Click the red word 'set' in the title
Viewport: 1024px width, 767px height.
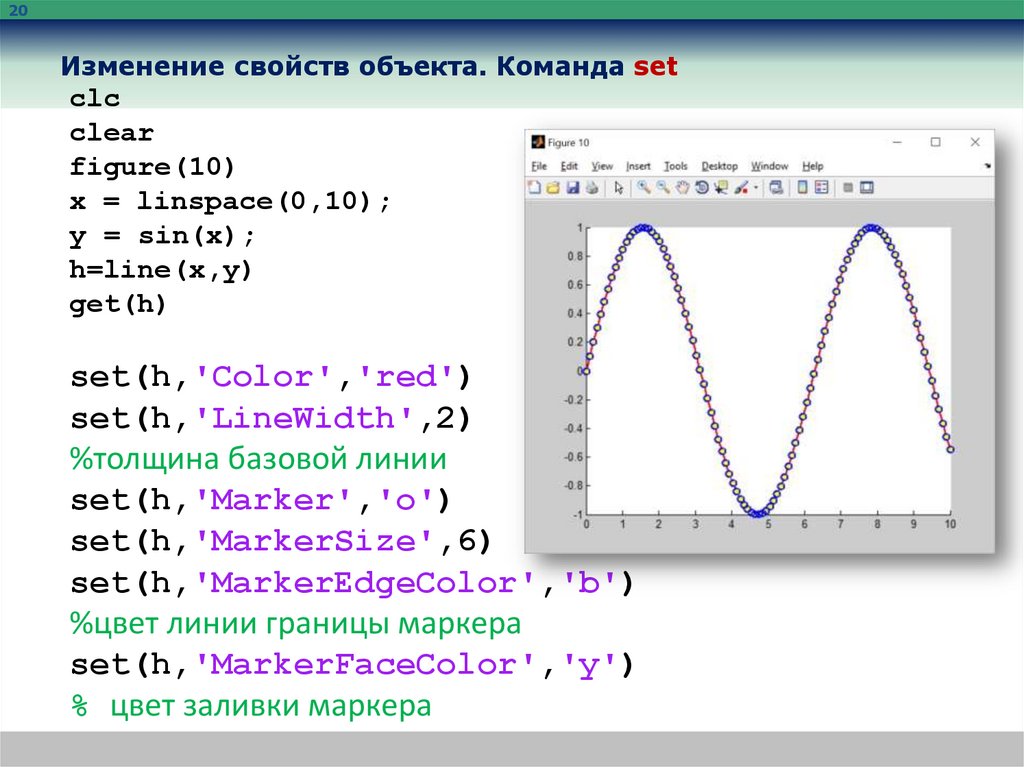coord(655,66)
